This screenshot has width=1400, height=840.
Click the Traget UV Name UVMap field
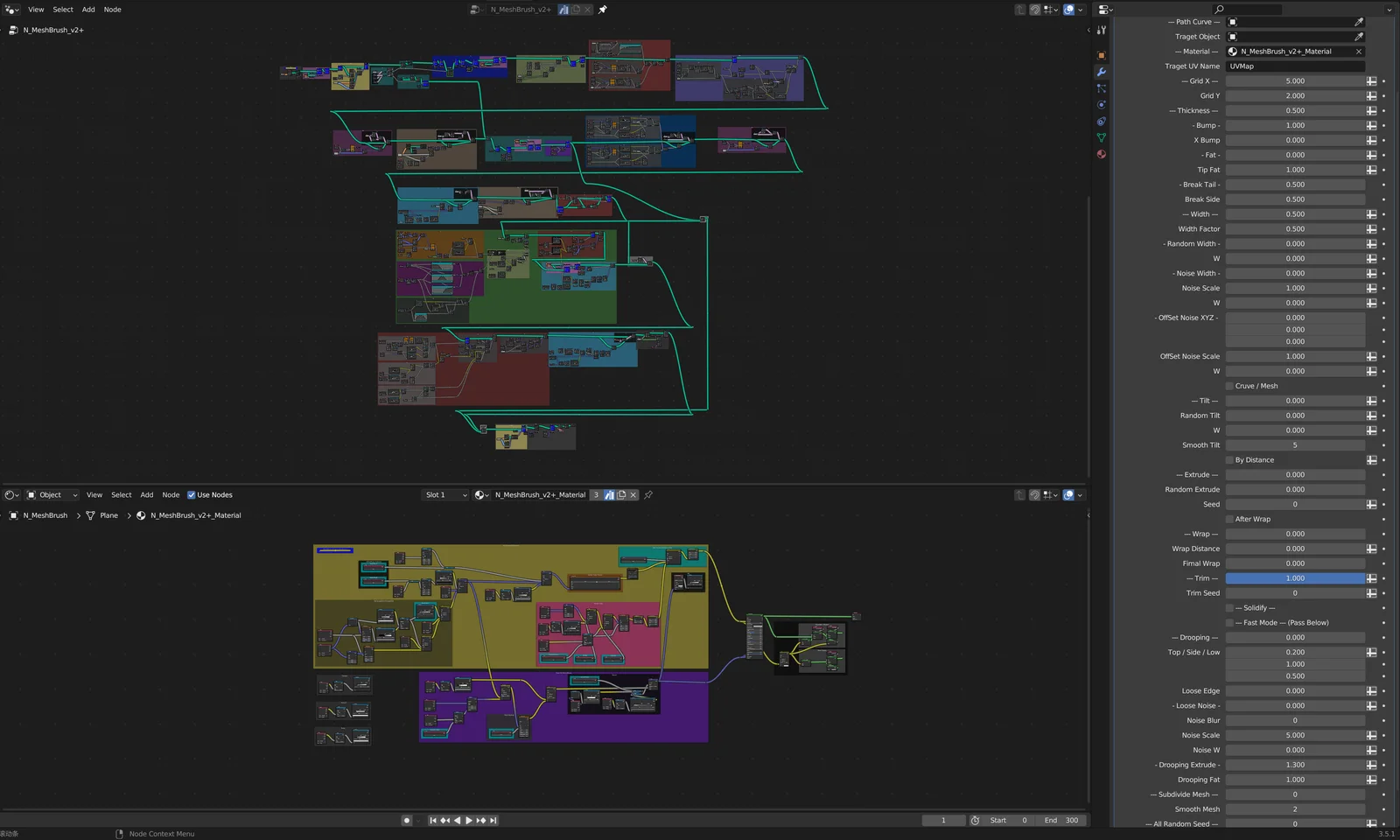(x=1295, y=66)
